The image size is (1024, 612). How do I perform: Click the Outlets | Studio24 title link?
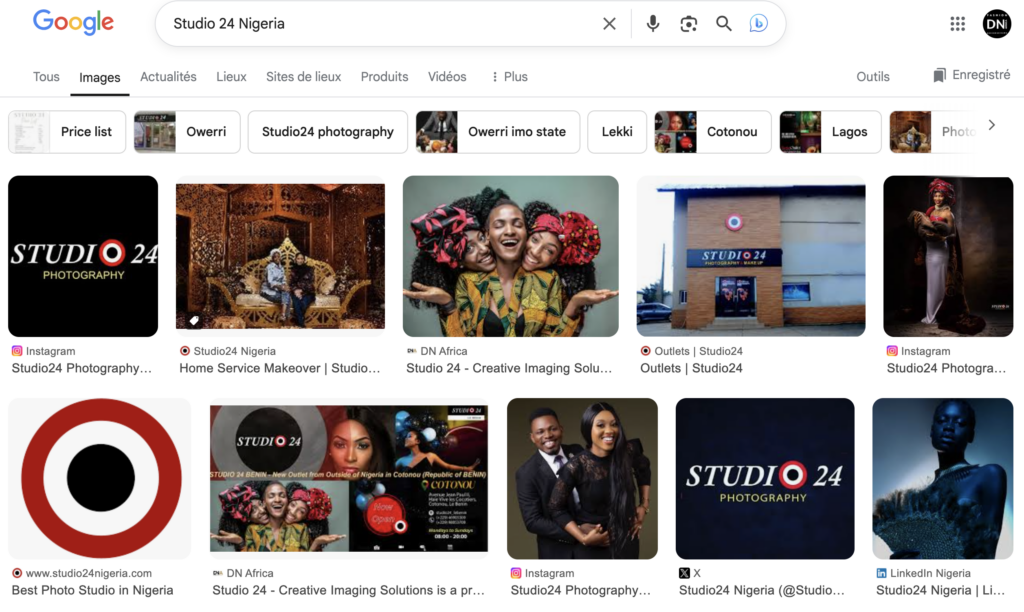(691, 368)
